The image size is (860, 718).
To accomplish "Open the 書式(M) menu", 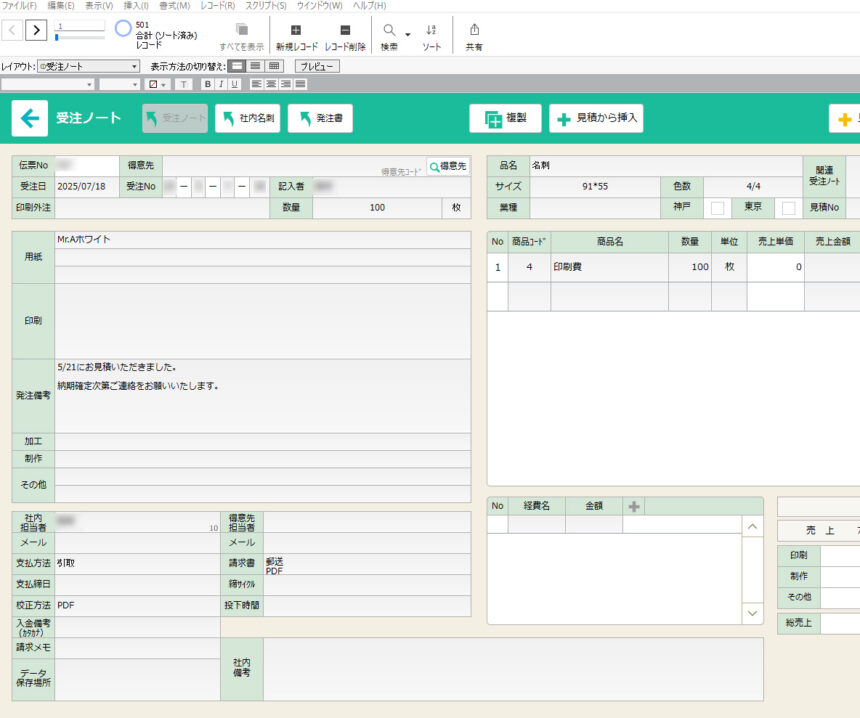I will [174, 5].
